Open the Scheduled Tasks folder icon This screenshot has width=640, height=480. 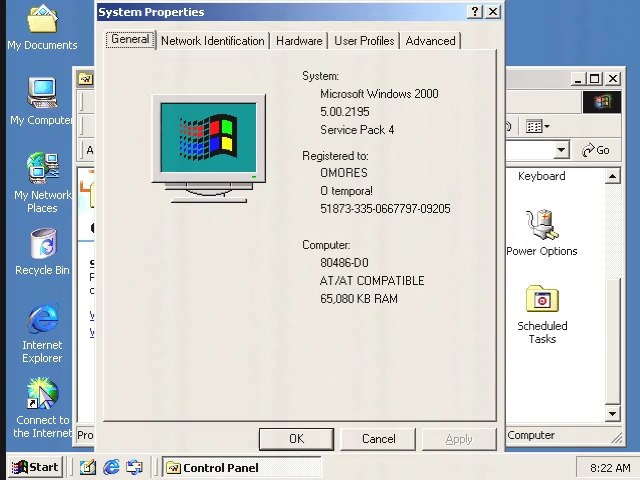point(542,314)
